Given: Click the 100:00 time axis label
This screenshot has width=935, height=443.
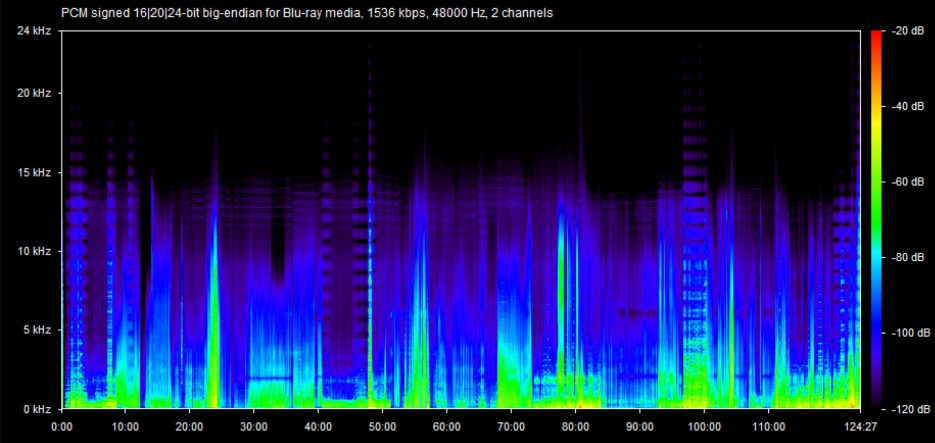Looking at the screenshot, I should pos(704,427).
